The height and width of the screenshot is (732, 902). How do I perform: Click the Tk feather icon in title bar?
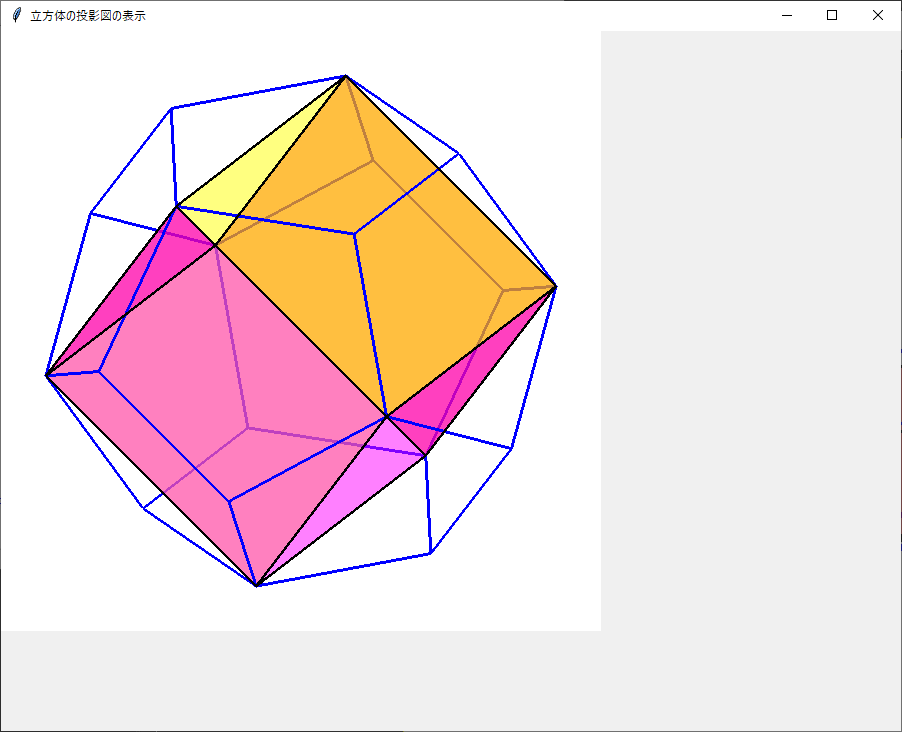coord(17,16)
